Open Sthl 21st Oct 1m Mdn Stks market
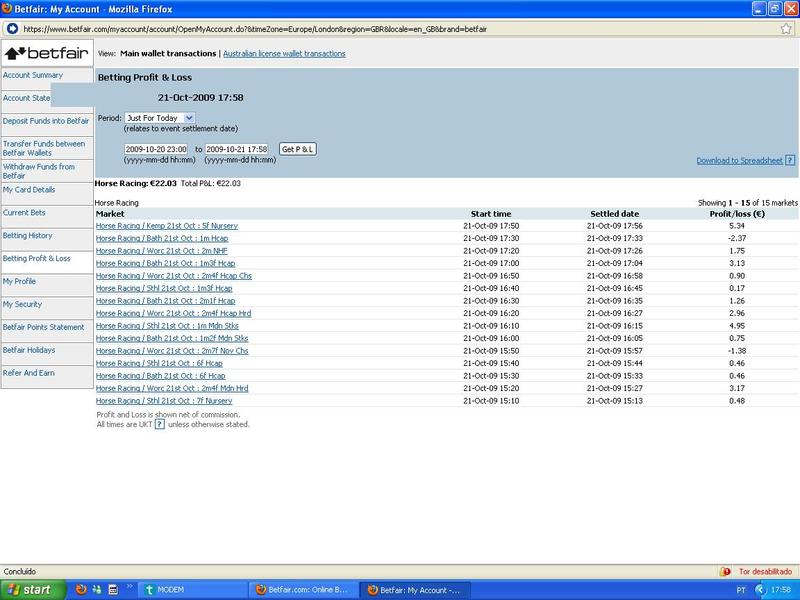800x600 pixels. [167, 326]
